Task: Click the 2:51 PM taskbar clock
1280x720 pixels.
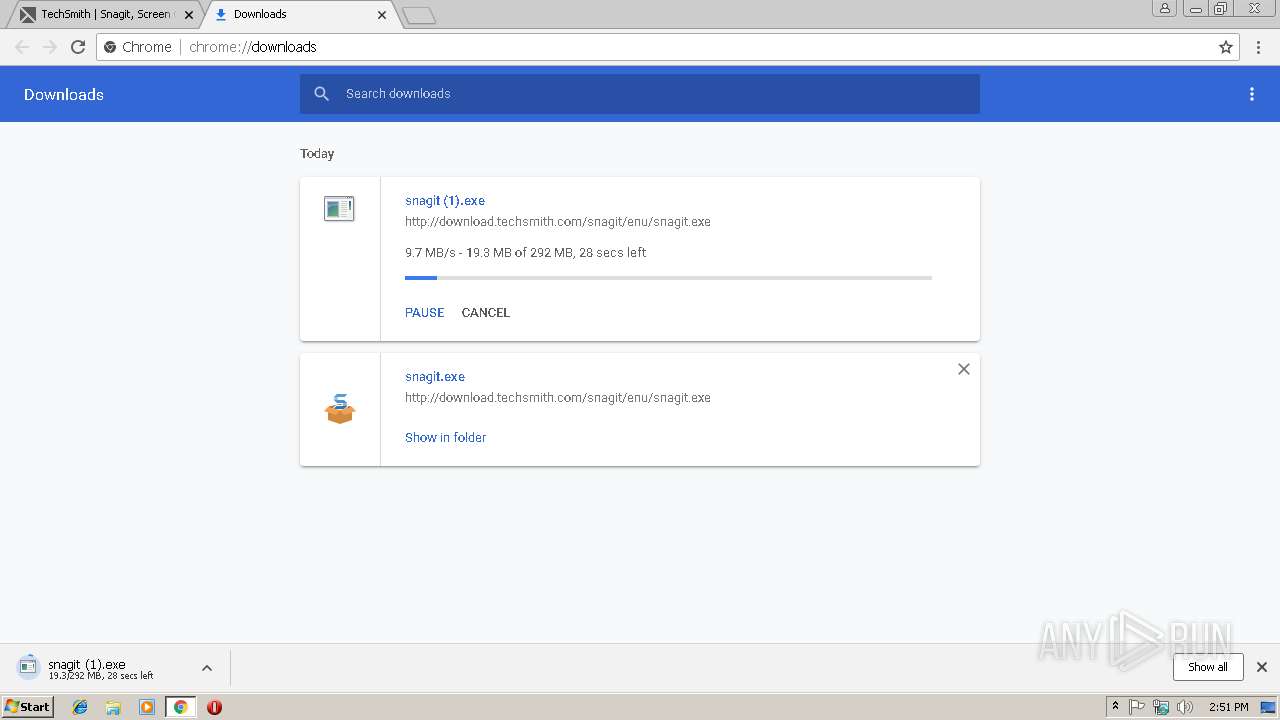Action: pyautogui.click(x=1228, y=707)
